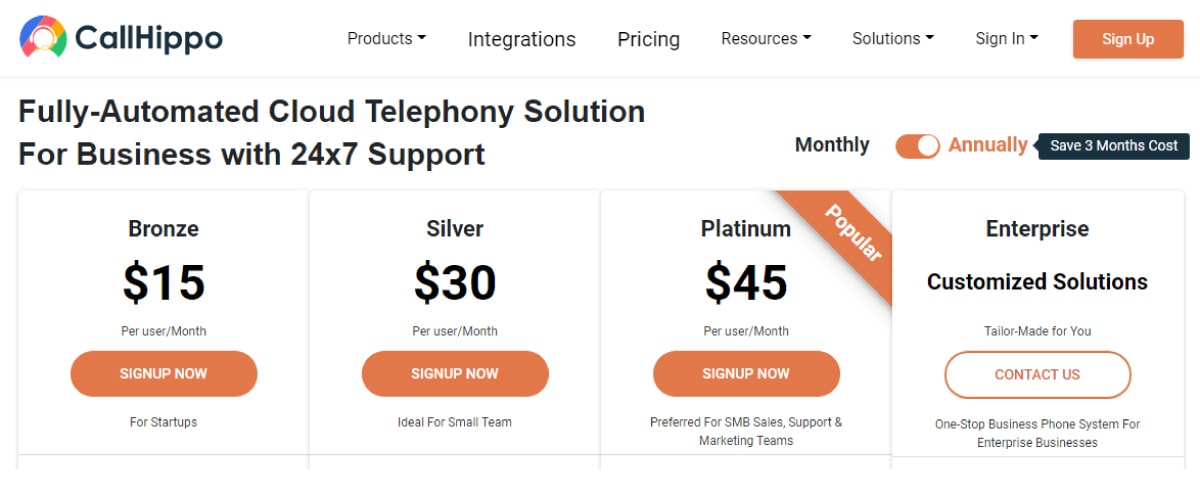Sign up for the Platinum plan
Image resolution: width=1200 pixels, height=480 pixels.
tap(746, 374)
